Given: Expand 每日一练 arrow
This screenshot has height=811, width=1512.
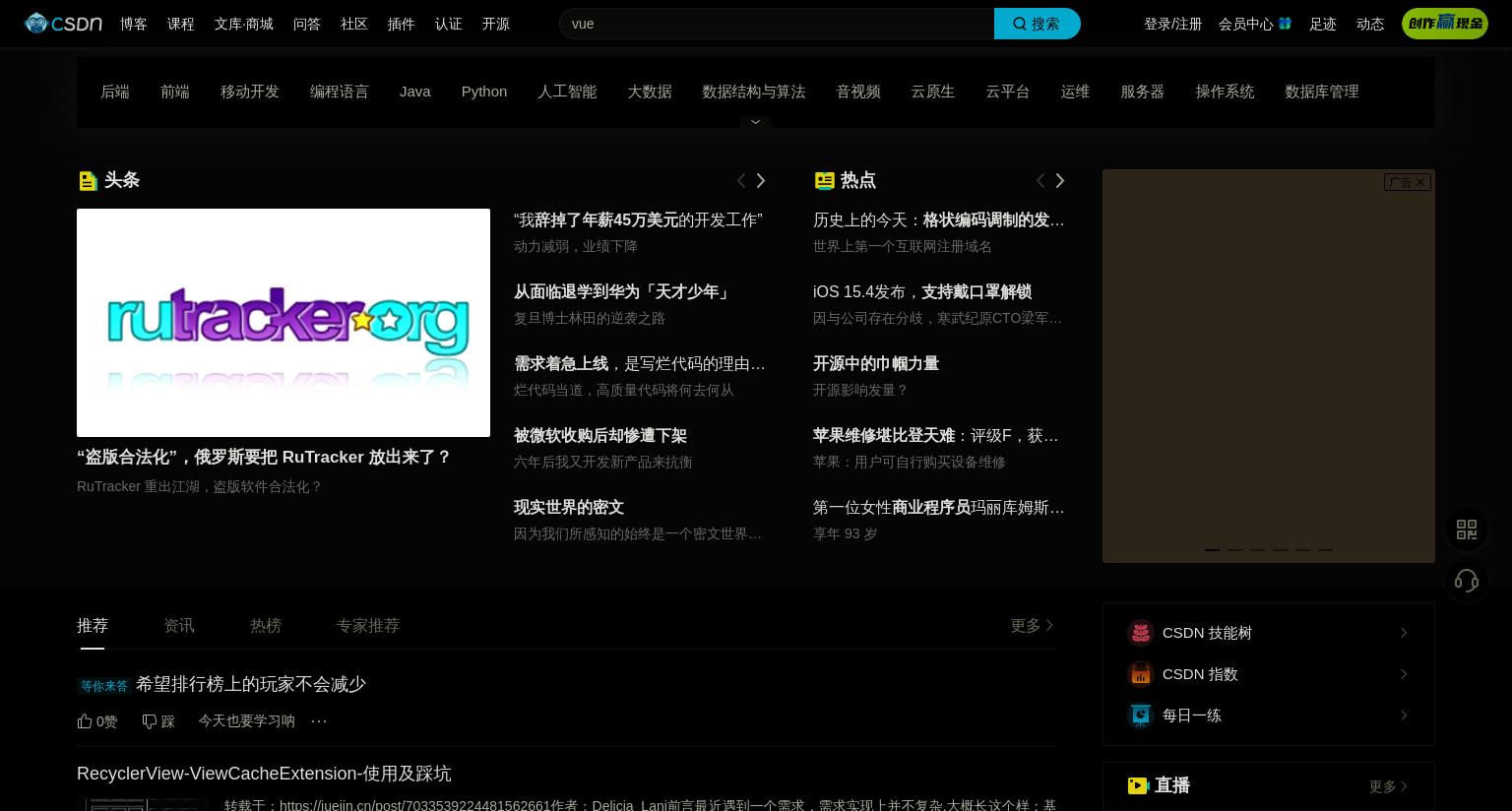Looking at the screenshot, I should pyautogui.click(x=1404, y=716).
